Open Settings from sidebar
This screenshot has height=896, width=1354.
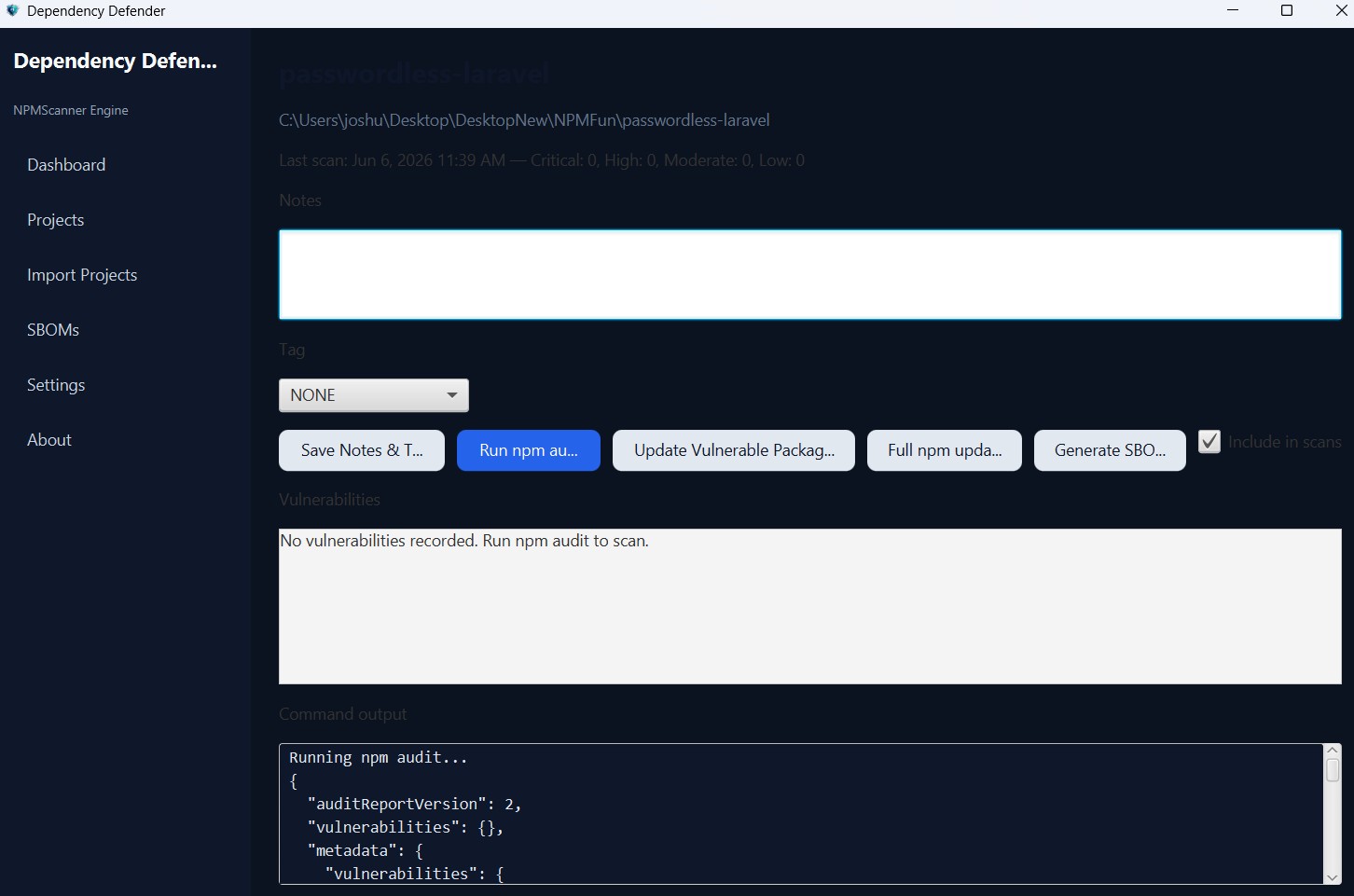pyautogui.click(x=56, y=385)
